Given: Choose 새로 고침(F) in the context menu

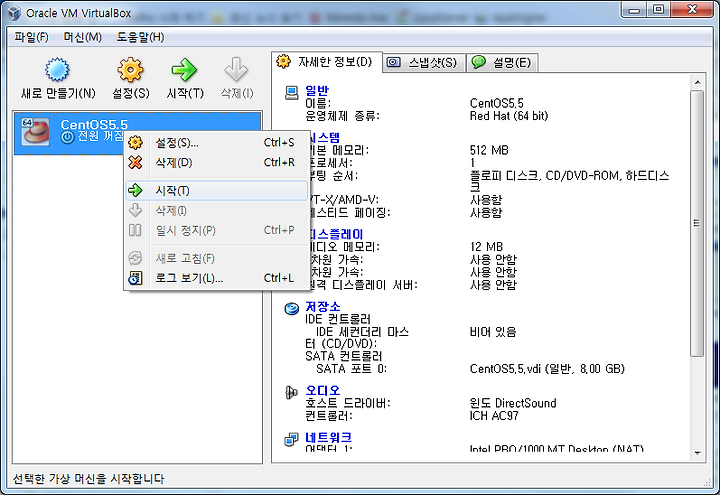Looking at the screenshot, I should click(216, 258).
